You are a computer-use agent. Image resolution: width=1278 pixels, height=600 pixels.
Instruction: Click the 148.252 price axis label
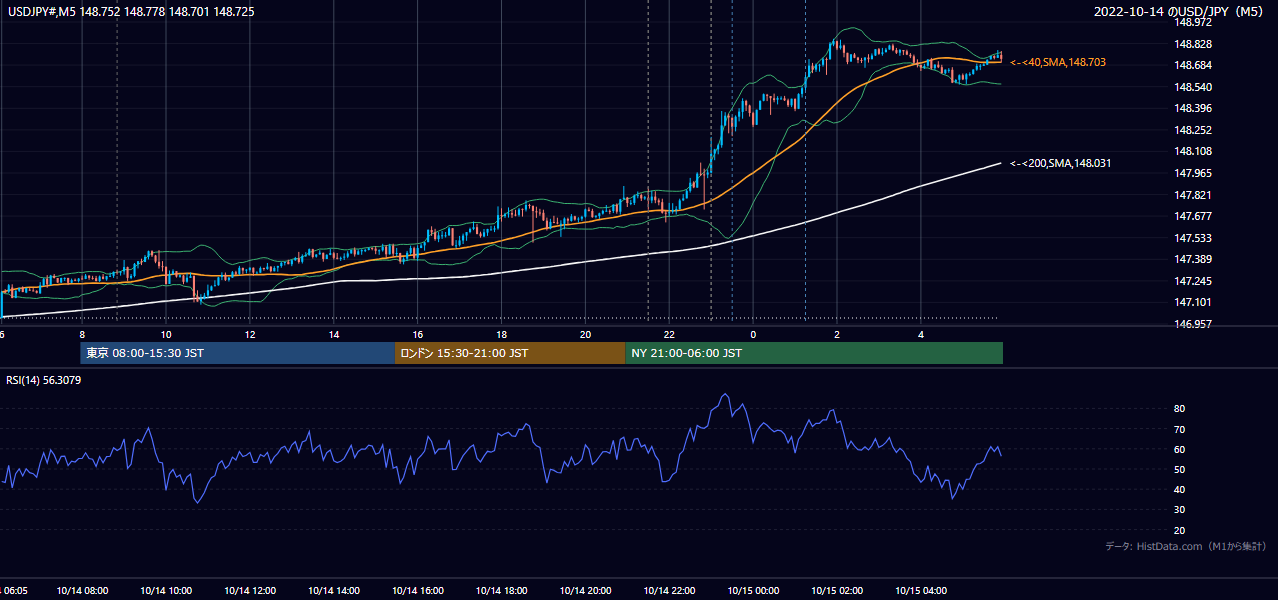(1191, 130)
